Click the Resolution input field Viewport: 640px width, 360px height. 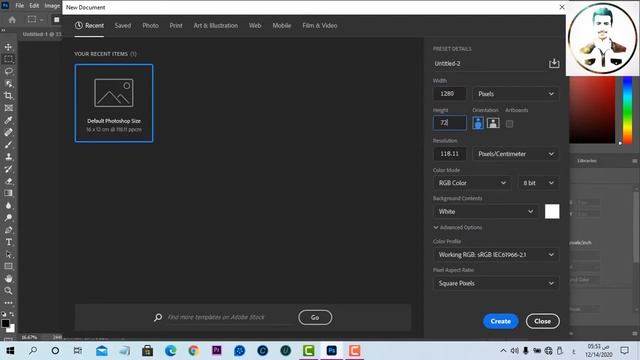(450, 154)
